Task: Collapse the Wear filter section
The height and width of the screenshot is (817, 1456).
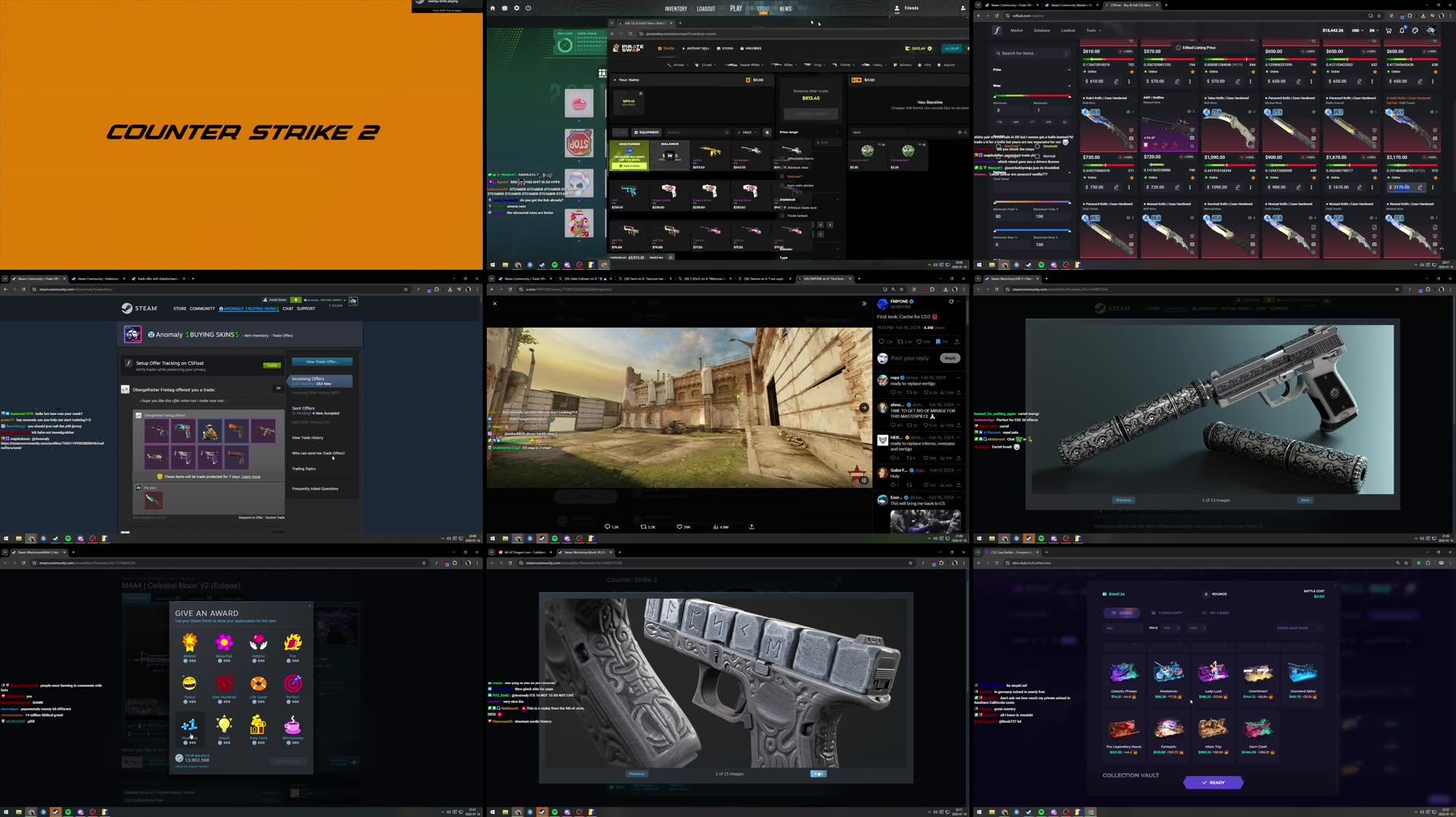Action: pos(1070,86)
